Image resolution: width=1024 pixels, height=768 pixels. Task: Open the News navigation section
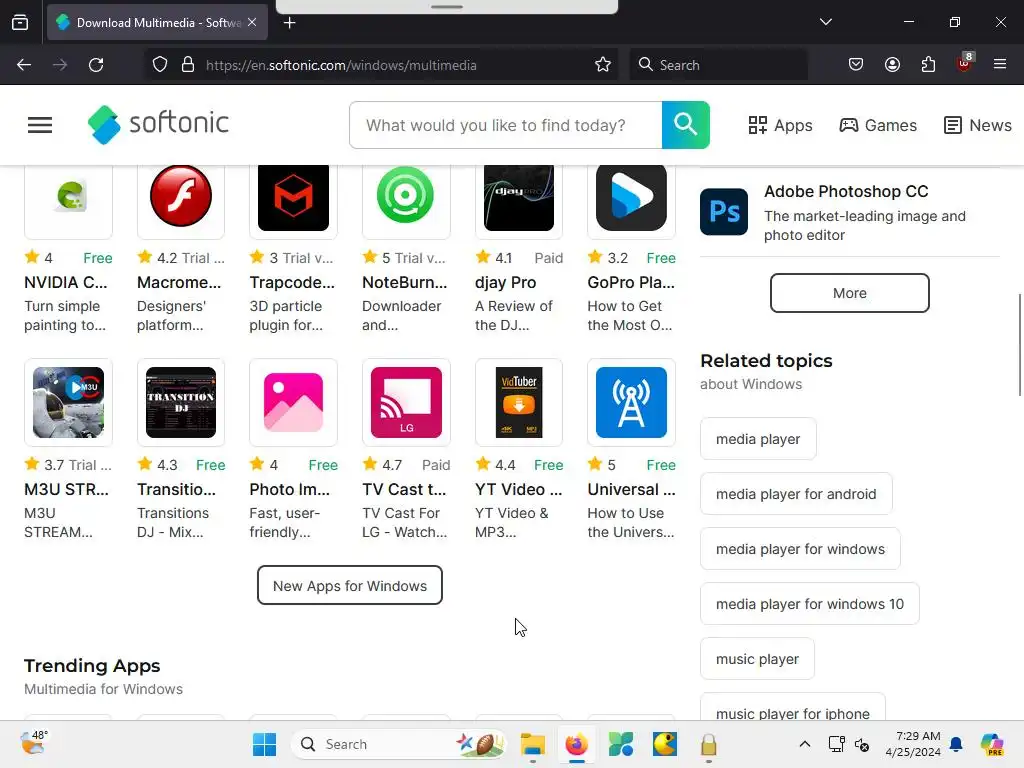coord(978,125)
